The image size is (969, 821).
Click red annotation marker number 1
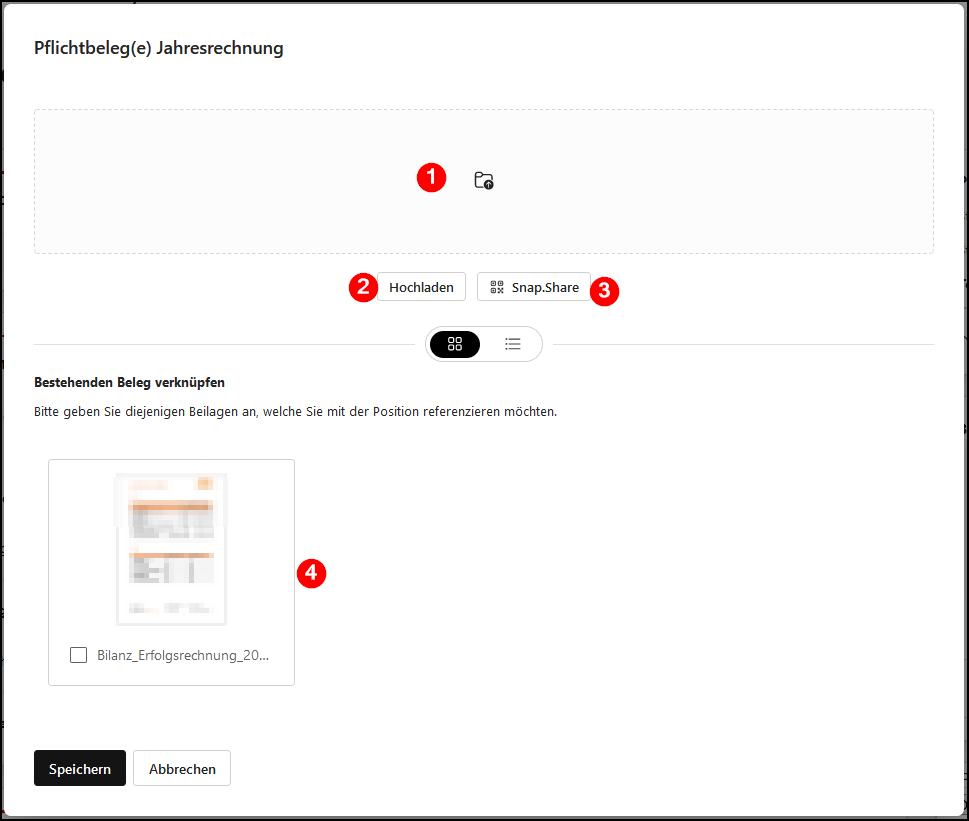click(431, 179)
